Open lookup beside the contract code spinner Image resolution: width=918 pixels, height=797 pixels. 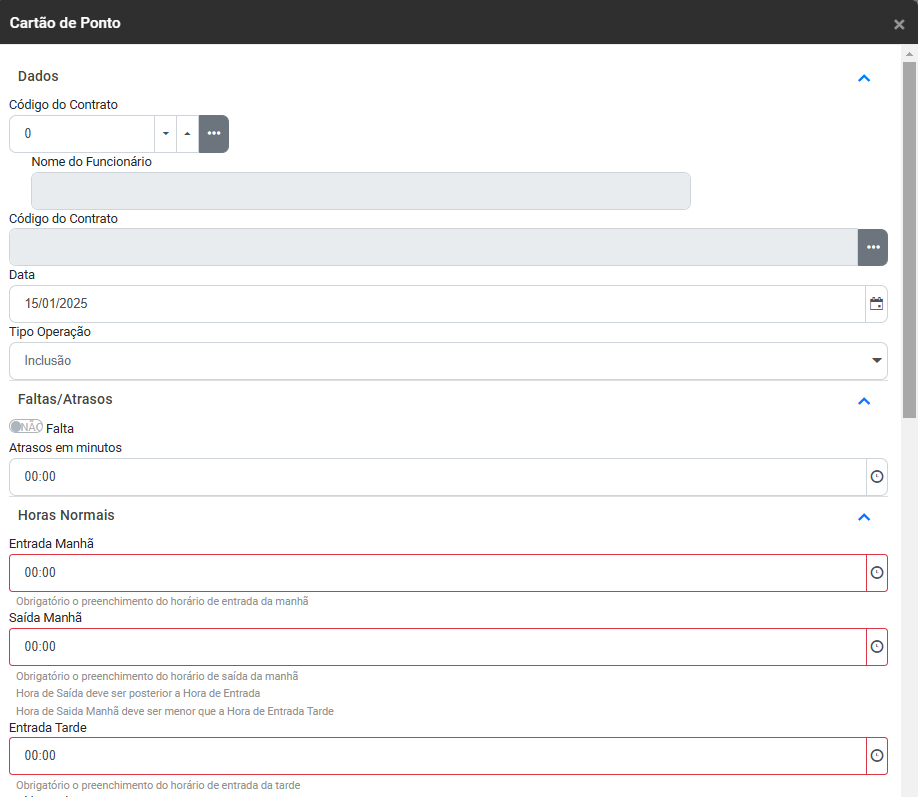(x=214, y=134)
